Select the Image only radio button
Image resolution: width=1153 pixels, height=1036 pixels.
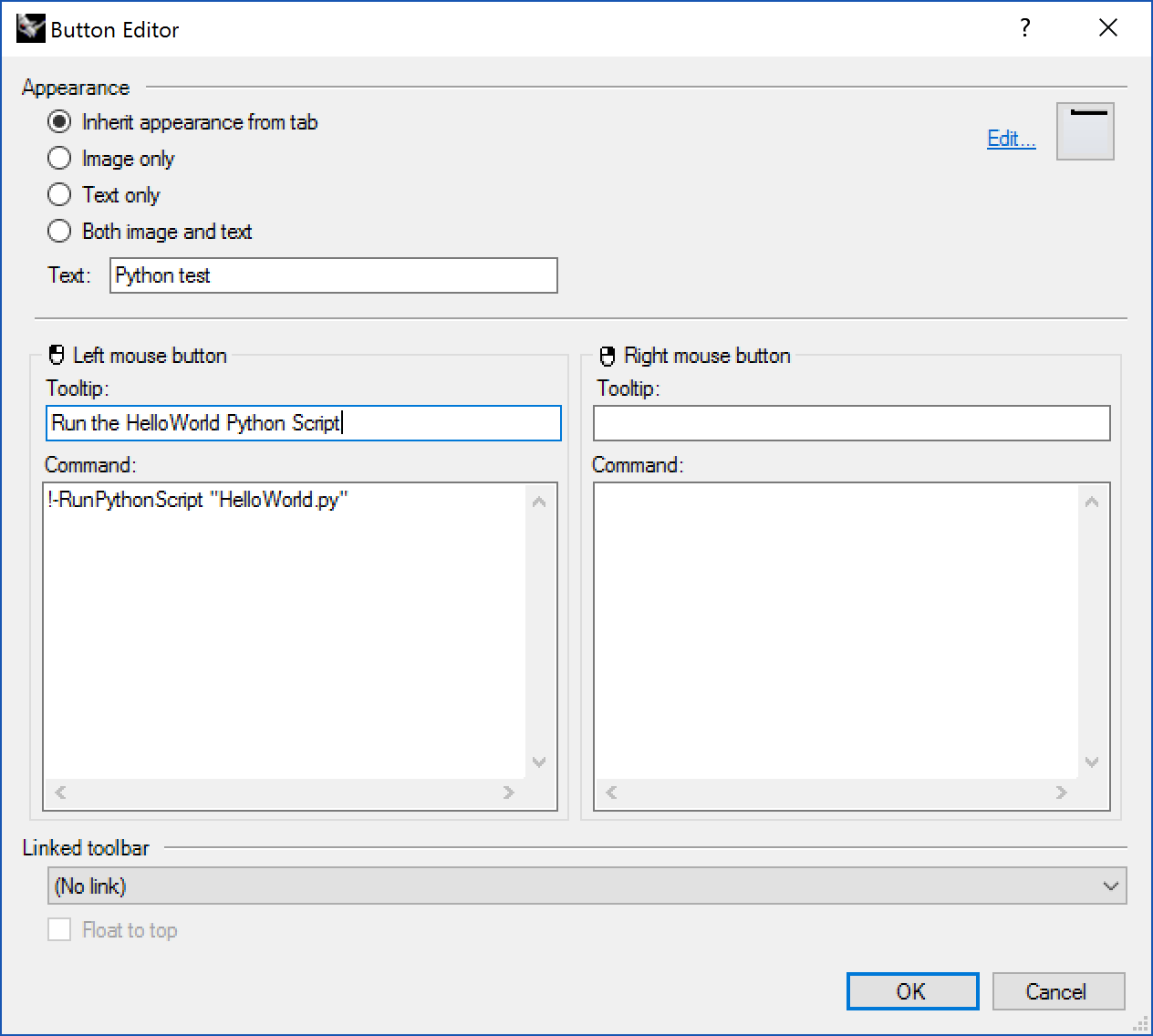click(60, 159)
